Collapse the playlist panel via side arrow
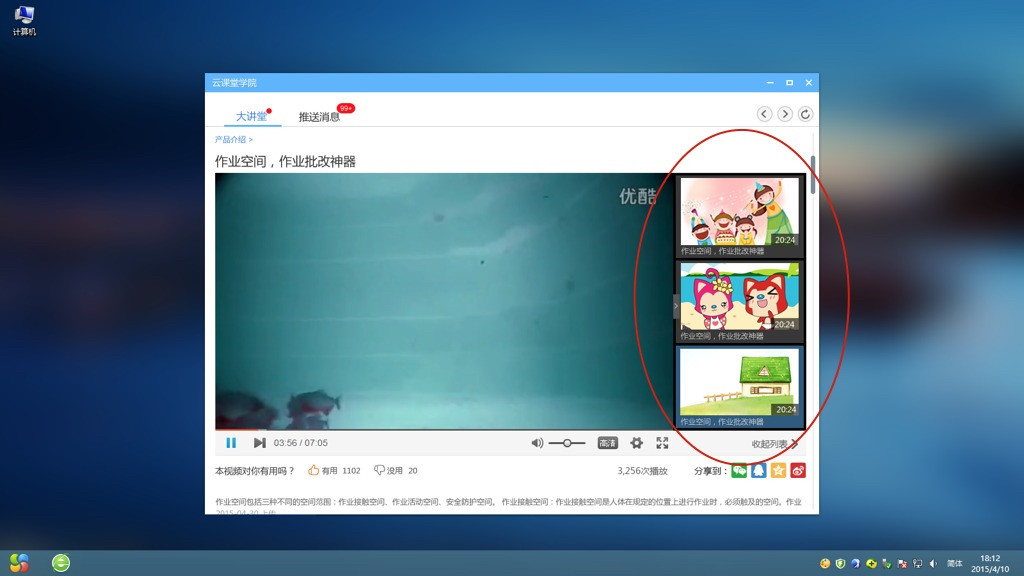The height and width of the screenshot is (576, 1024). tap(676, 306)
